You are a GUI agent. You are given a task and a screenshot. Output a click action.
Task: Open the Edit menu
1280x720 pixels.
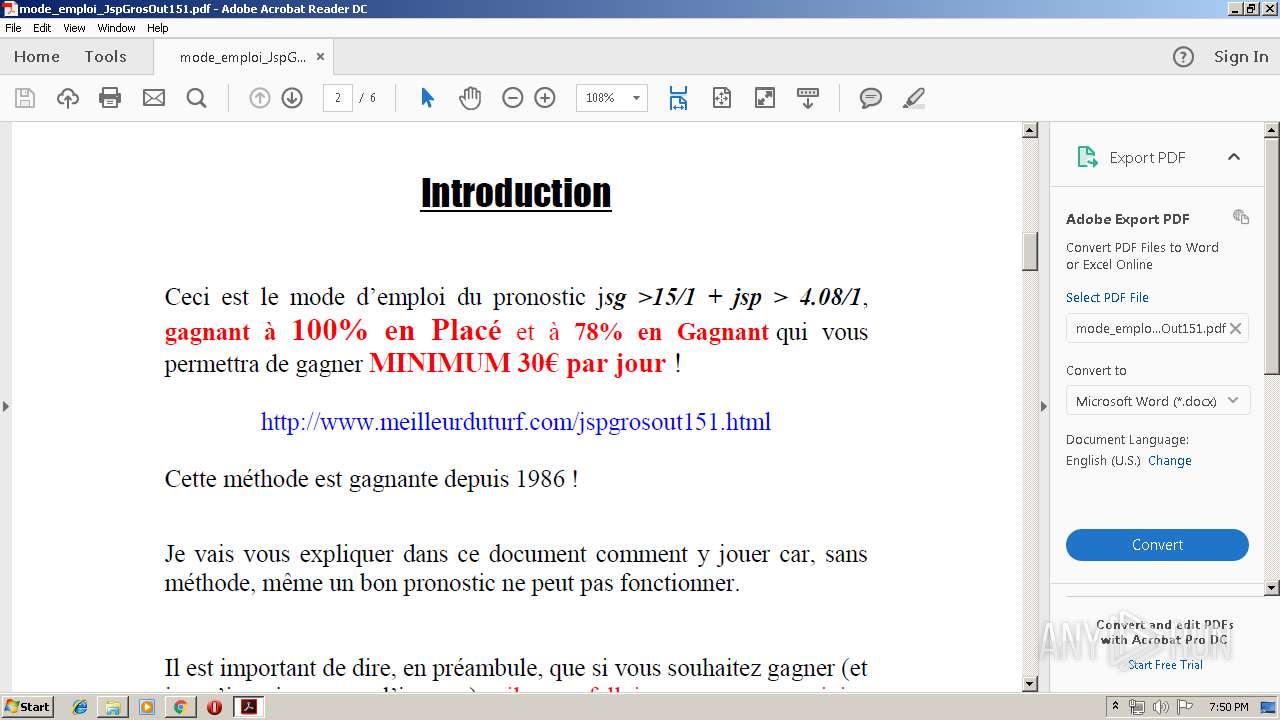(42, 28)
